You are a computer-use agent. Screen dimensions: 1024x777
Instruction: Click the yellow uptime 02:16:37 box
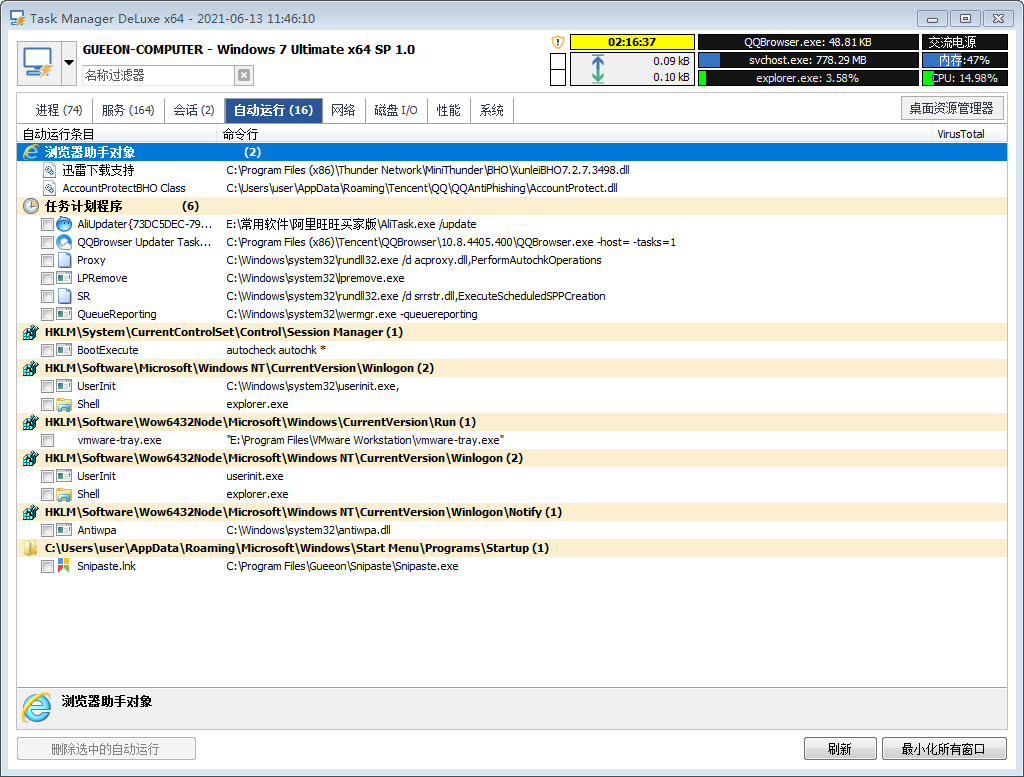(x=632, y=42)
